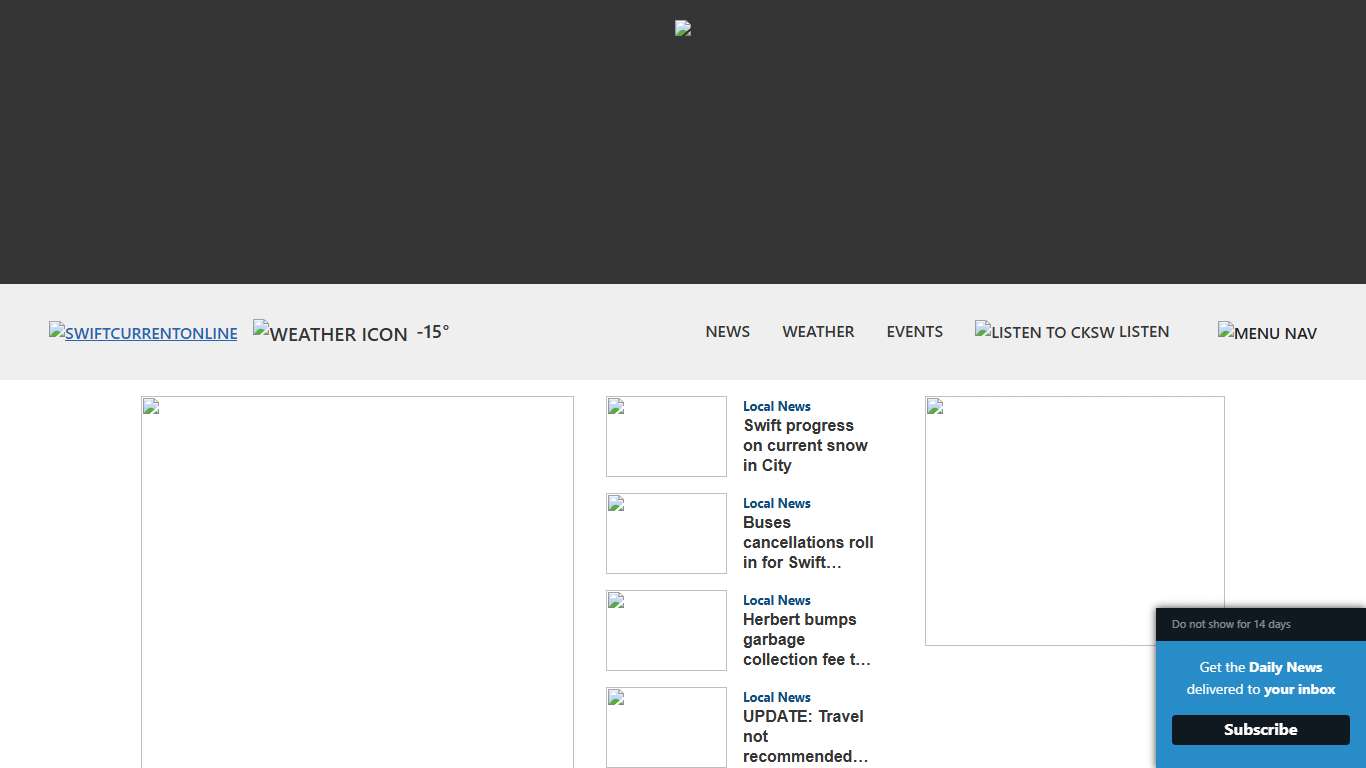The height and width of the screenshot is (768, 1366).
Task: Select the Events menu item
Action: click(914, 331)
